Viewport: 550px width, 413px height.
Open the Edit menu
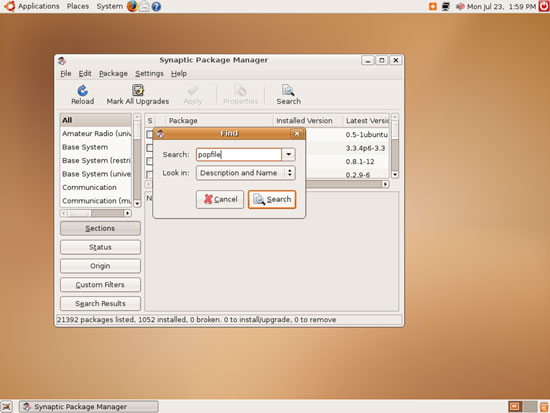(x=85, y=73)
